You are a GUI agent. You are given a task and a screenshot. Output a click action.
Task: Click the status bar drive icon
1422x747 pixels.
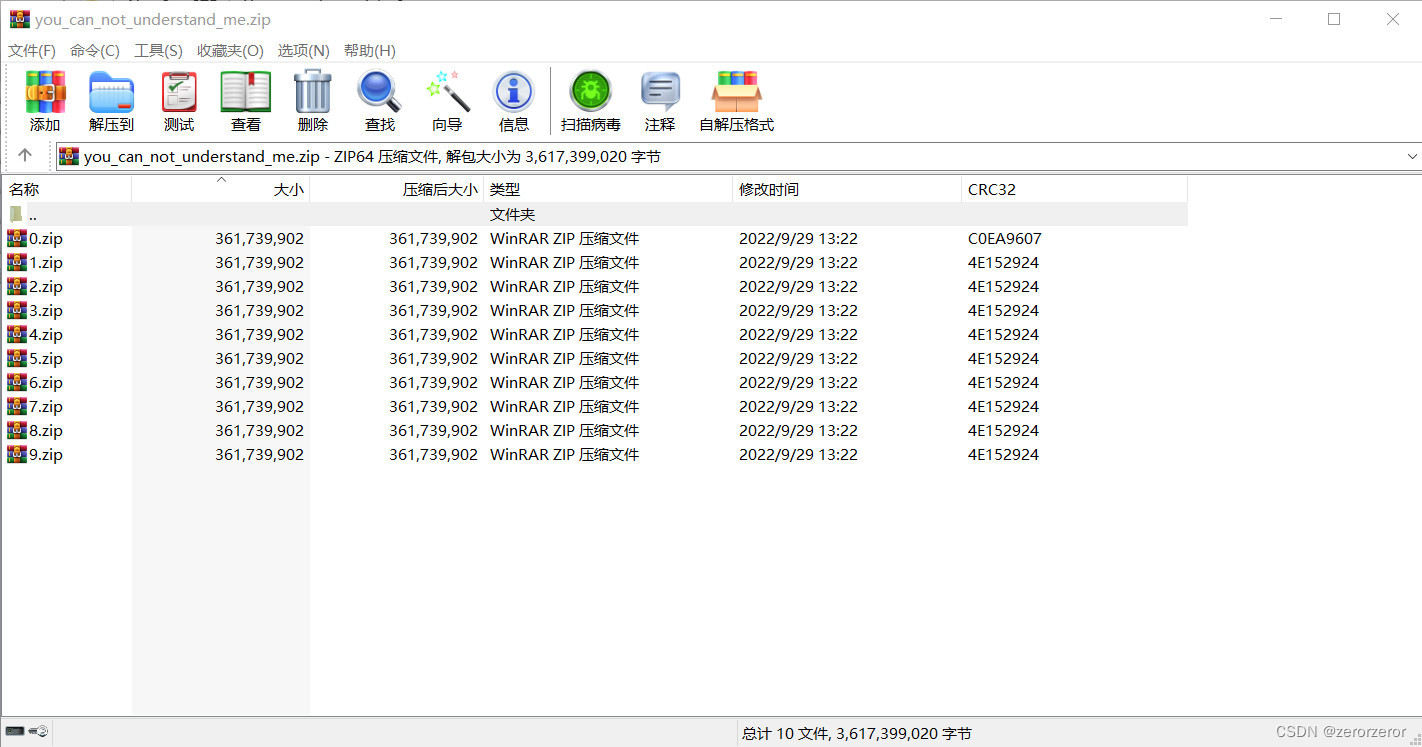(16, 732)
